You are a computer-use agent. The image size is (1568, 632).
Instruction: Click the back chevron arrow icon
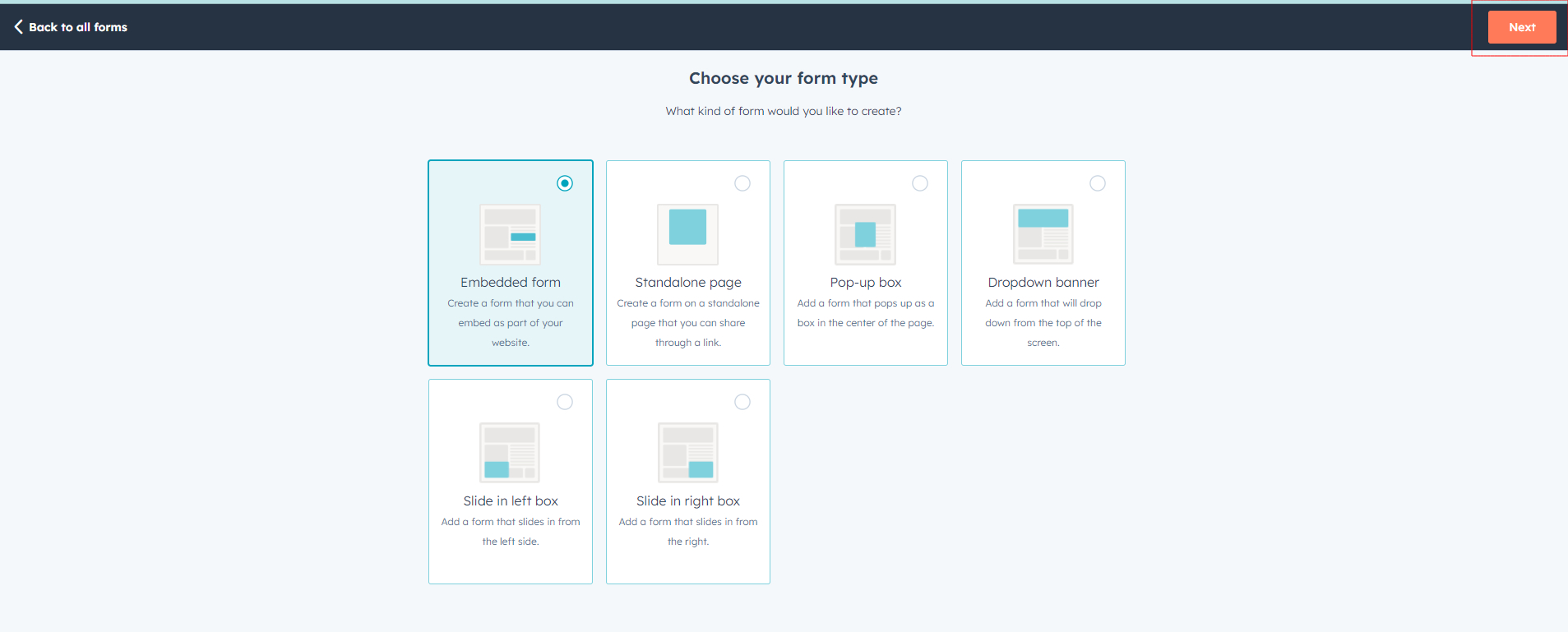pos(18,27)
